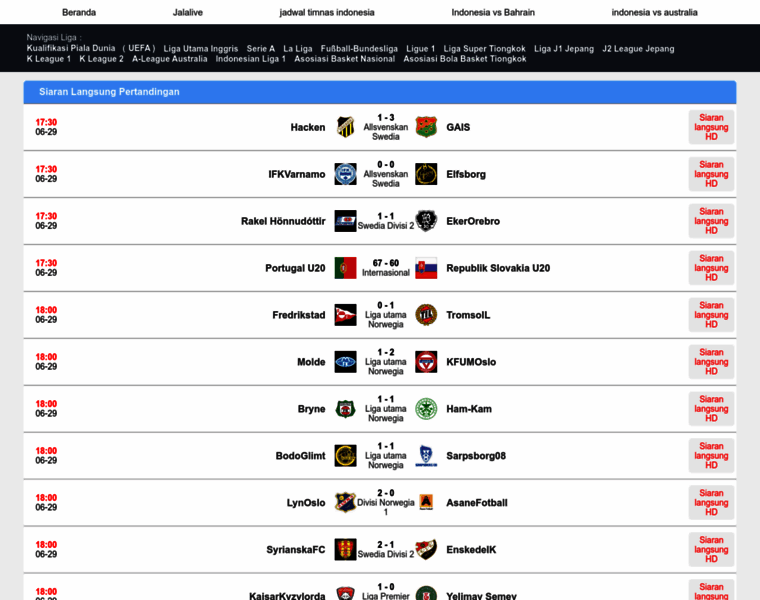Watch IFKVarnamo vs Elfsborg live stream
The height and width of the screenshot is (600, 760).
pos(711,174)
